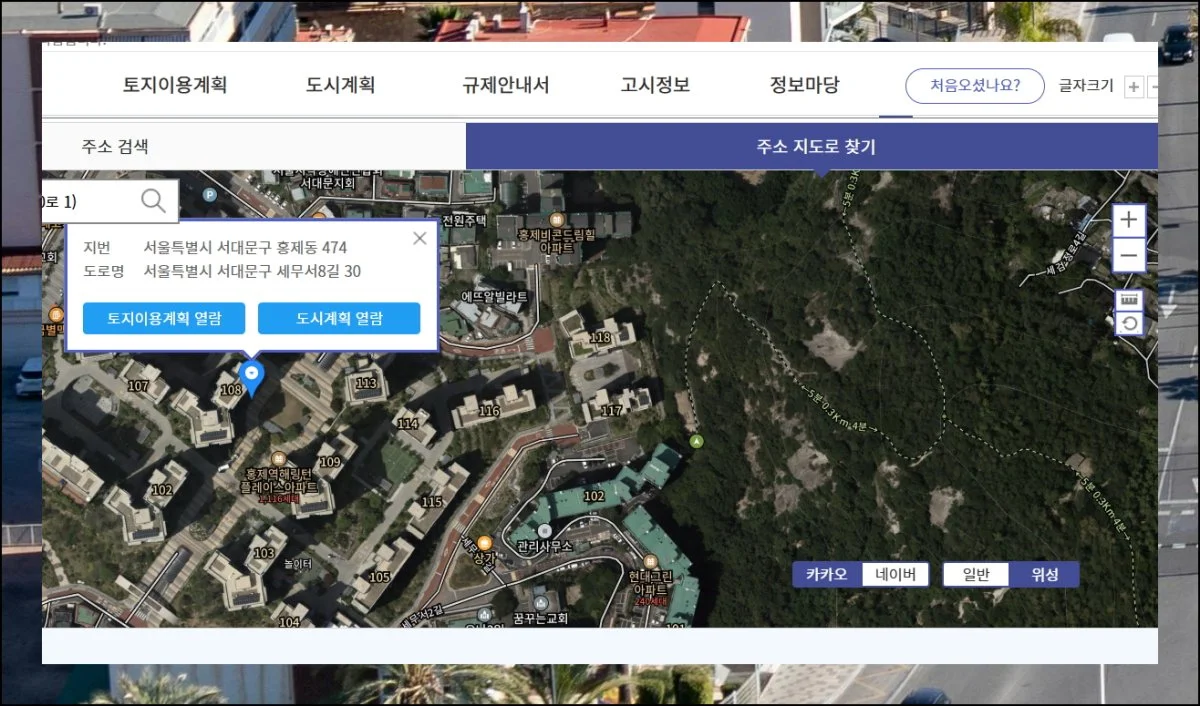Open the 도시계획 menu

[x=340, y=85]
